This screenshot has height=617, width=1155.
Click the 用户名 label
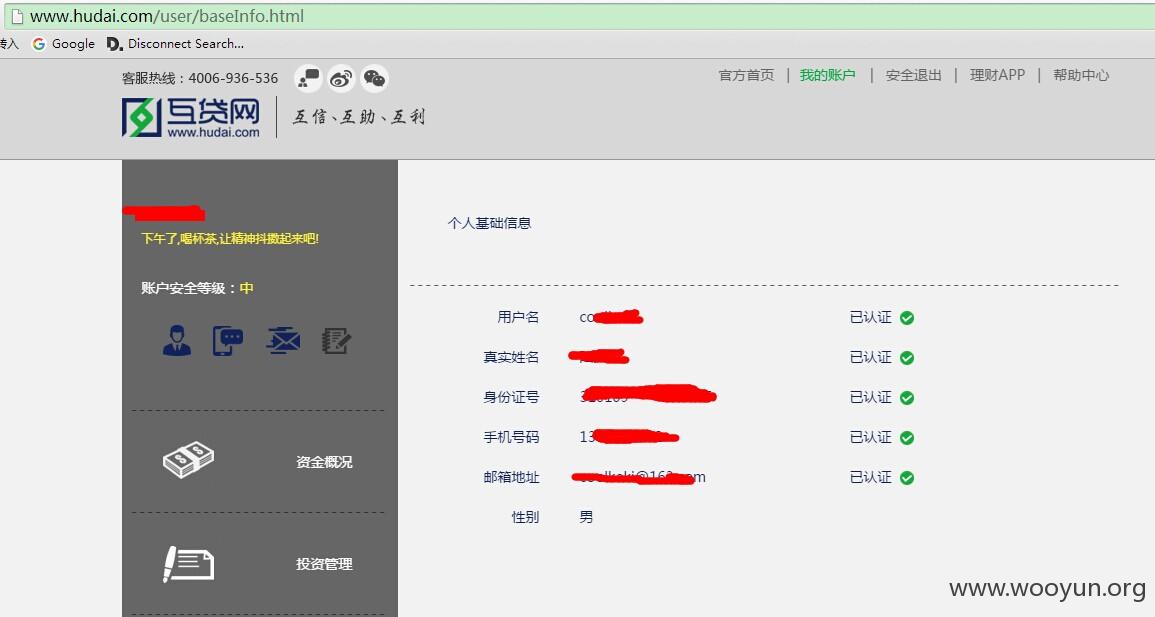(518, 317)
